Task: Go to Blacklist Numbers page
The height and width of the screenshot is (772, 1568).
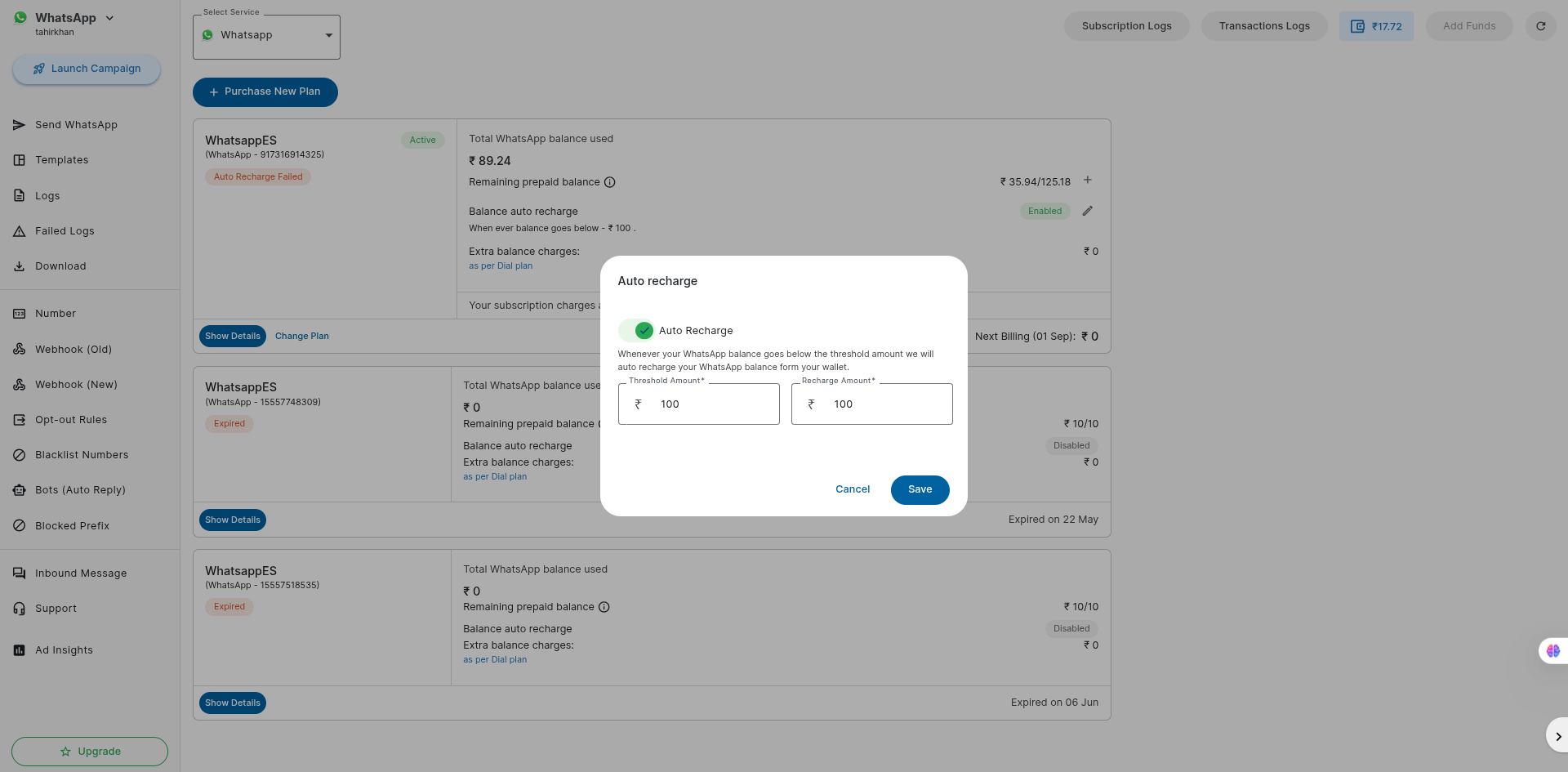Action: (x=82, y=455)
